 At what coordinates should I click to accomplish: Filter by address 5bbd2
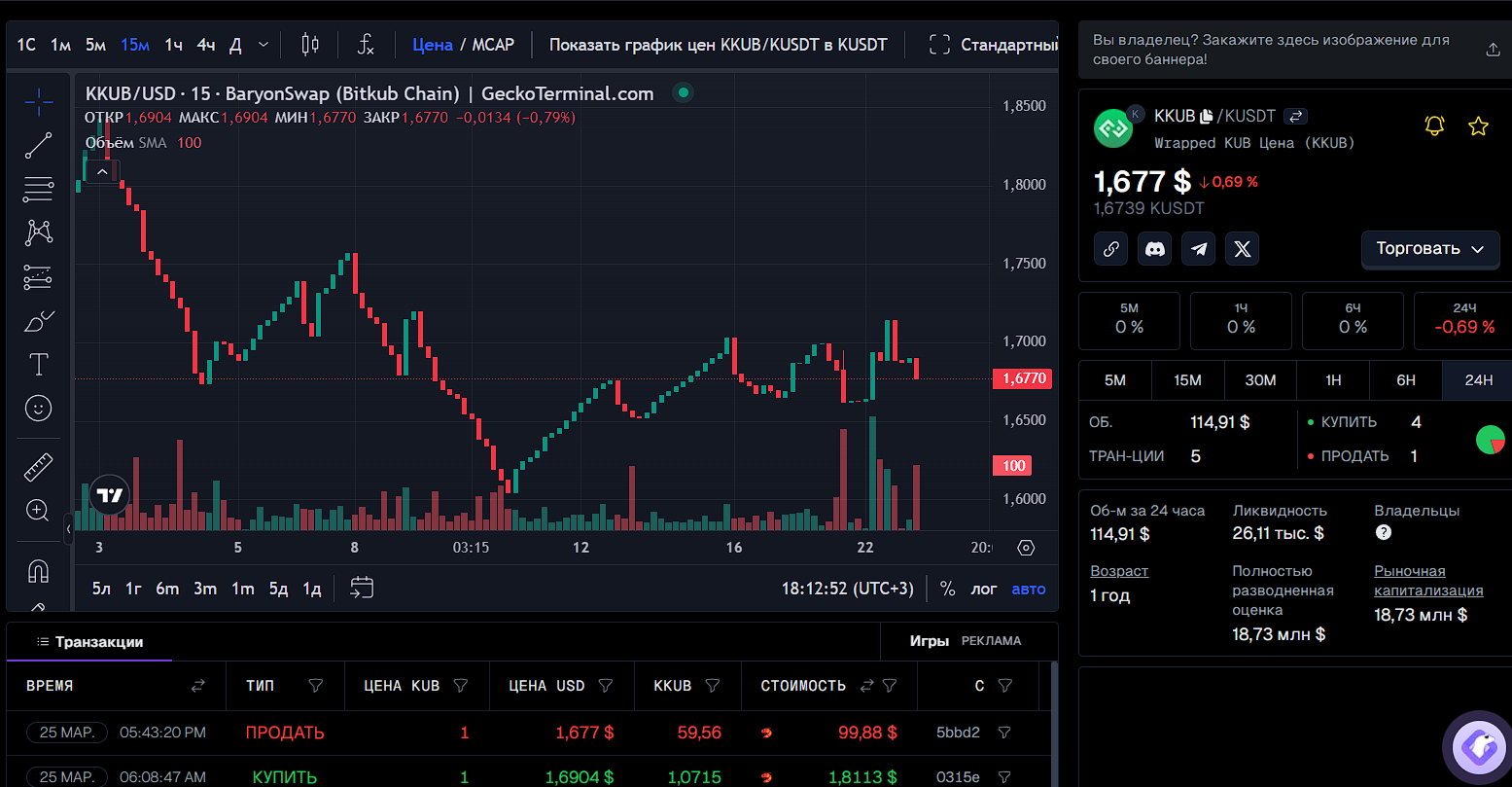[1004, 733]
